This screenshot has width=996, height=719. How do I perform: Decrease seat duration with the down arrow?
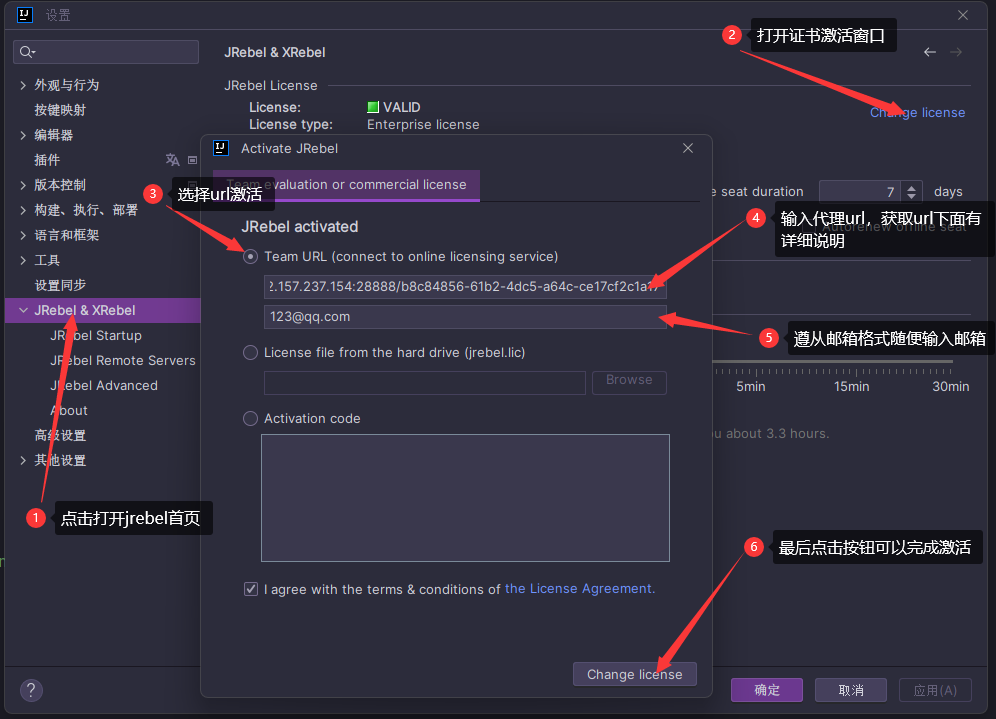click(x=912, y=196)
